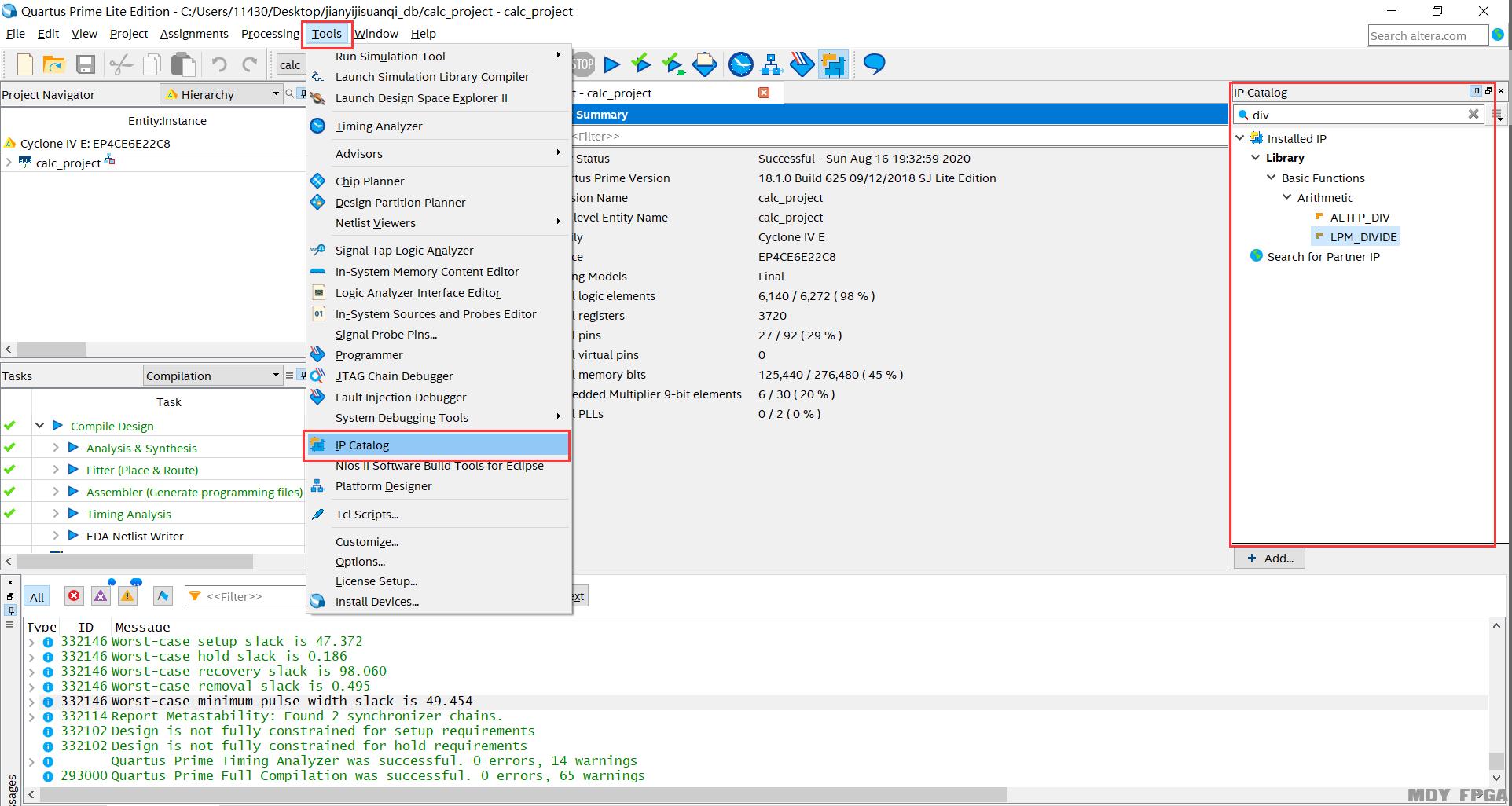Undo the last action in the toolbar
The image size is (1512, 806).
pos(219,64)
